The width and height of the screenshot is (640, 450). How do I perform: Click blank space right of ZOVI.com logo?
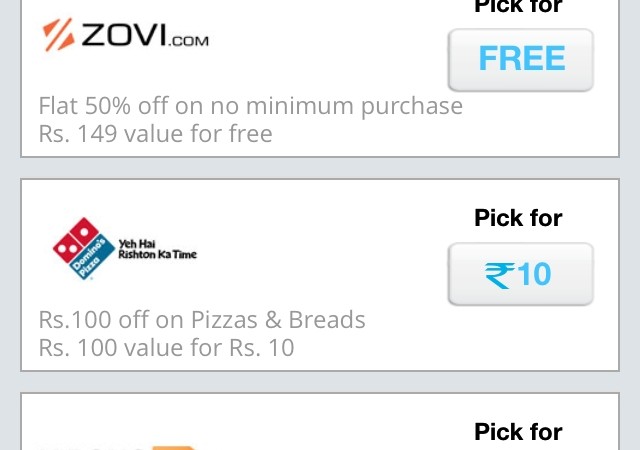327,35
